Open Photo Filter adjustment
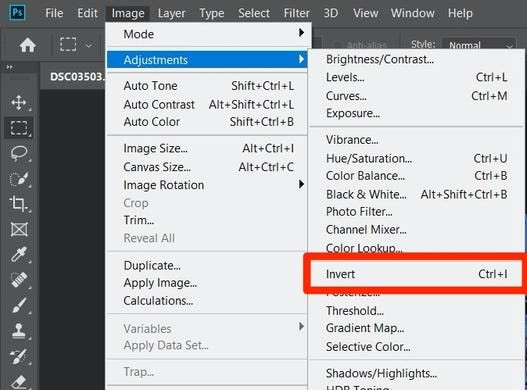Screen dimensions: 527x390 click(x=417, y=211)
